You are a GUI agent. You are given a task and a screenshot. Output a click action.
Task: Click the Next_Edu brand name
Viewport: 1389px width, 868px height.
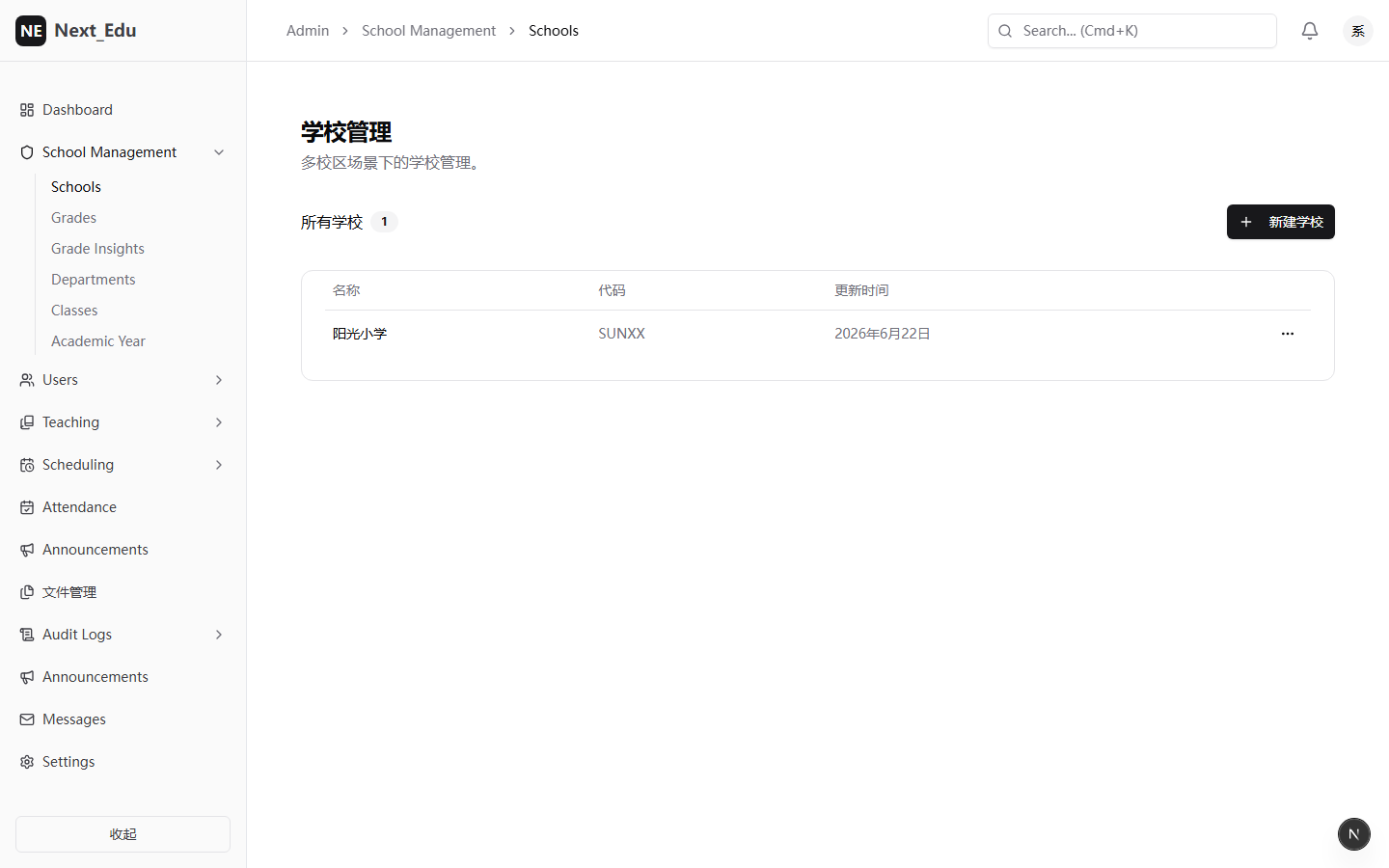(x=95, y=31)
